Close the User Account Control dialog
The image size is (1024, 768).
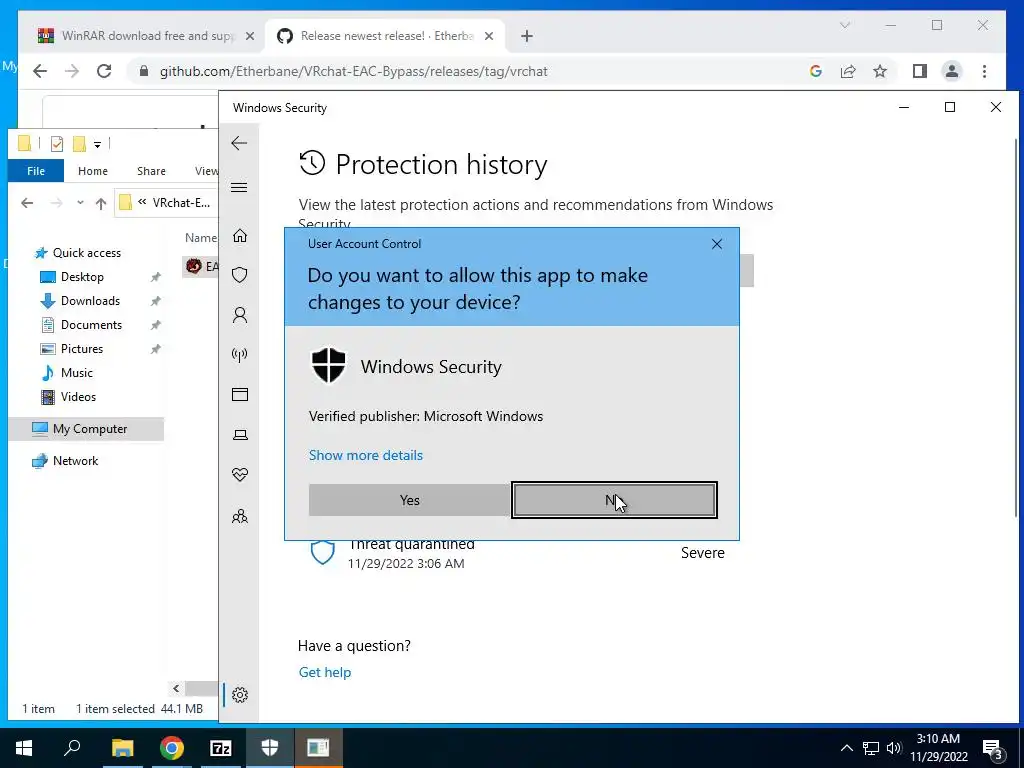[x=716, y=244]
